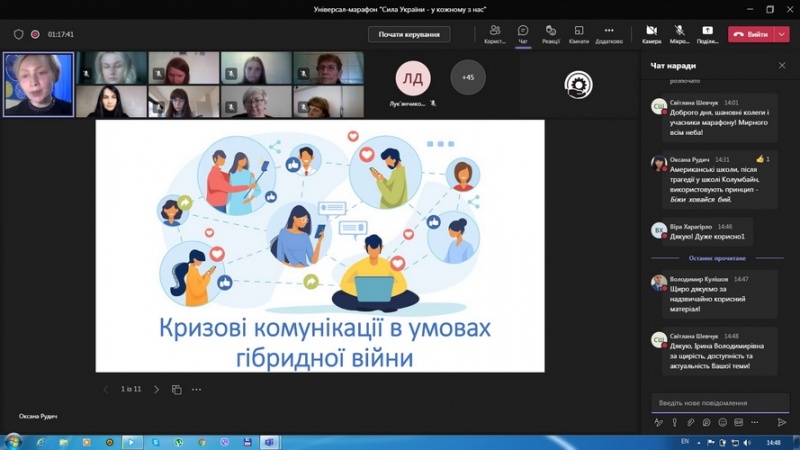Image resolution: width=800 pixels, height=450 pixels.
Task: Leave the meeting with Вийти button
Action: tap(752, 34)
